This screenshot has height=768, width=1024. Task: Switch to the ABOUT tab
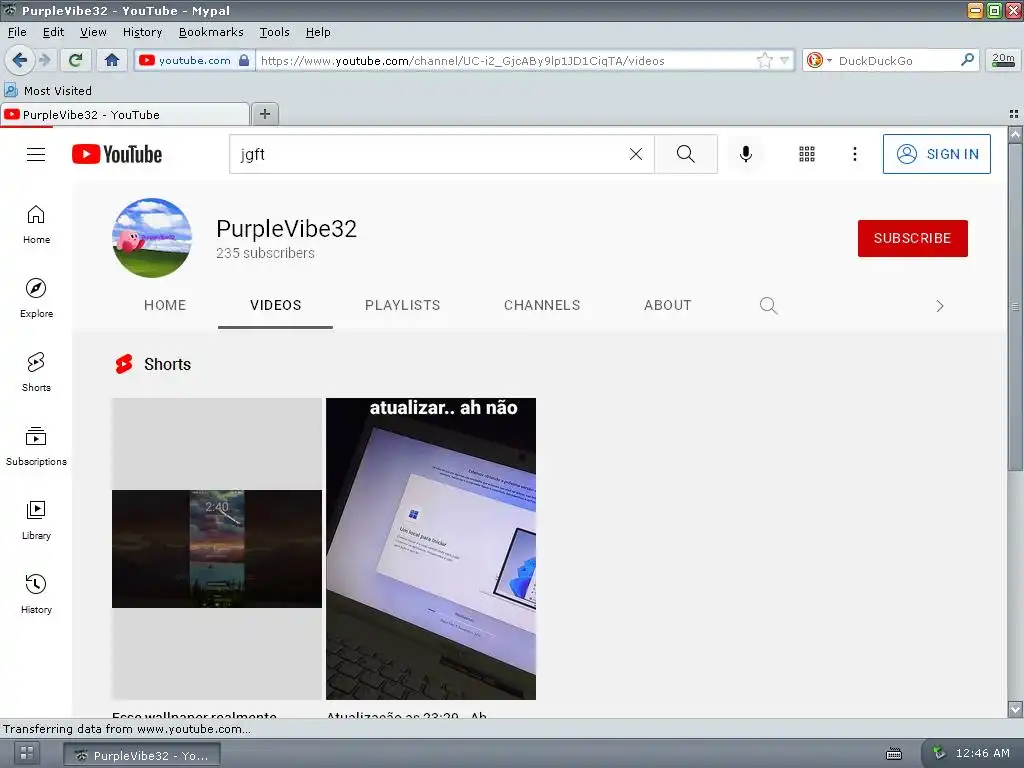[x=667, y=306]
